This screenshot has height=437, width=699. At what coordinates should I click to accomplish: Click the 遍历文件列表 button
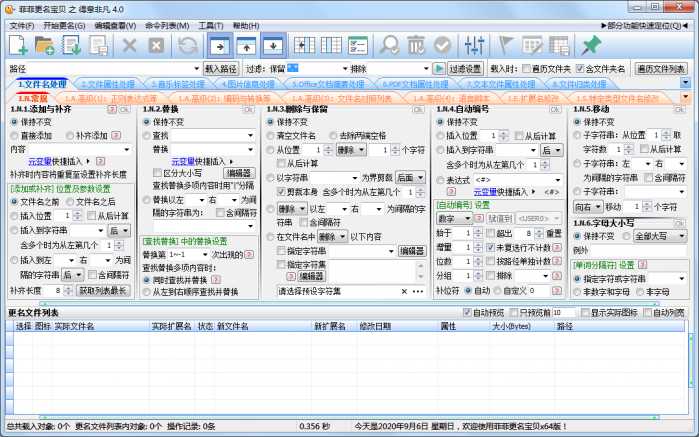[x=661, y=69]
